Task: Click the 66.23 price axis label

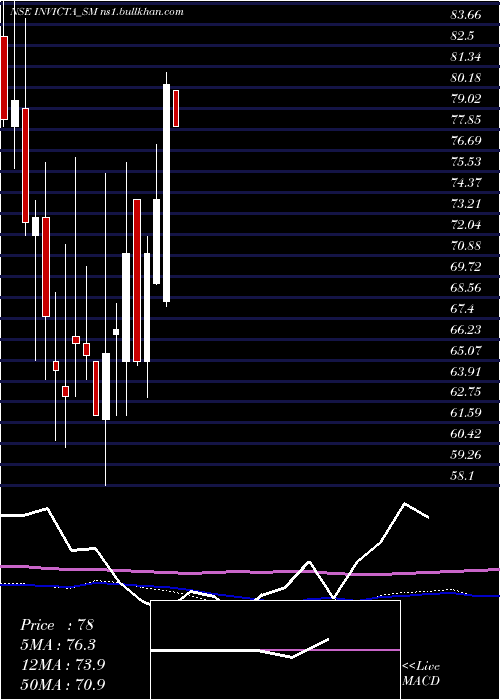Action: (466, 329)
